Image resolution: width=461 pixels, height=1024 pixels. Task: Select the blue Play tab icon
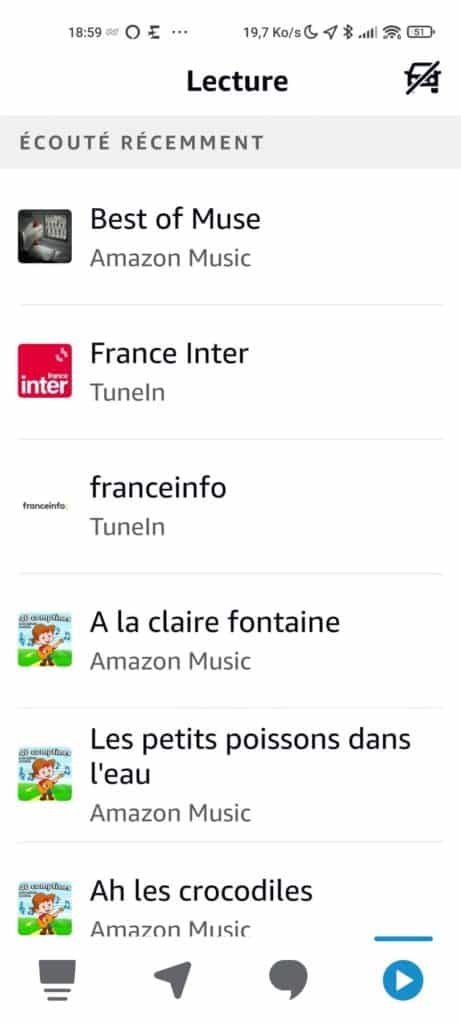point(403,980)
